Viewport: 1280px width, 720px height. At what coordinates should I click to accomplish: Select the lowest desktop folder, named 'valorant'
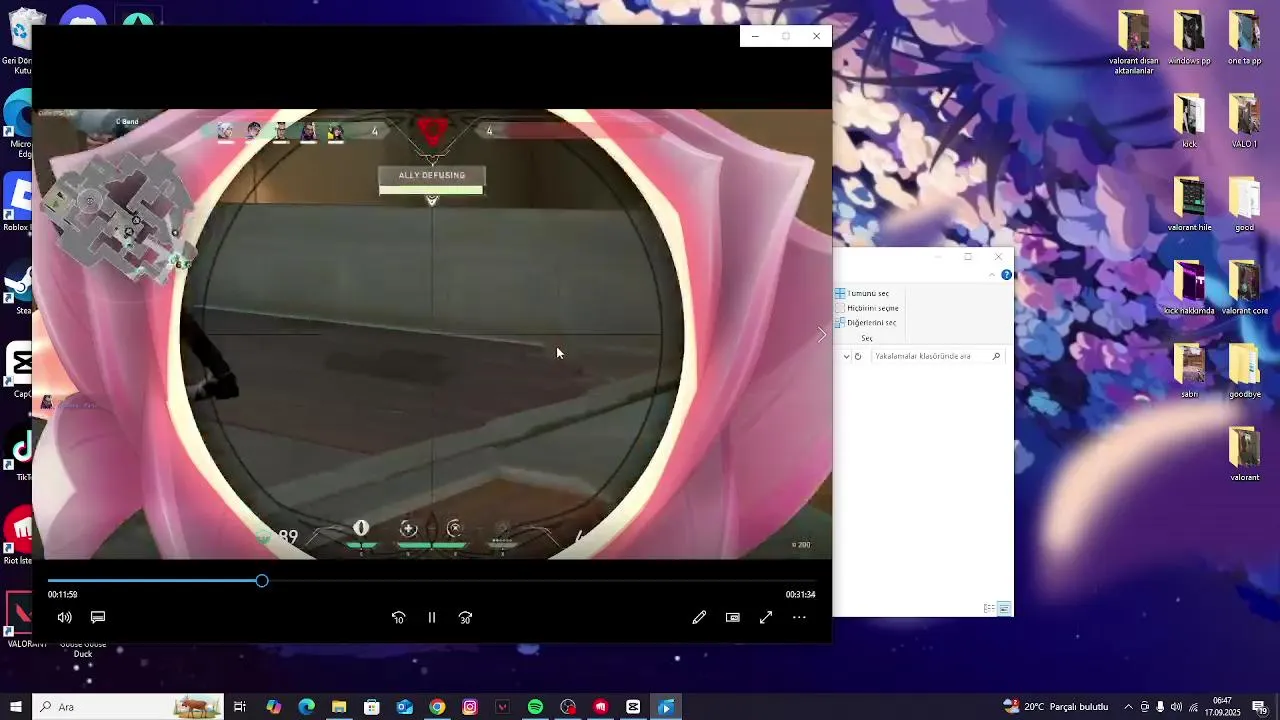1244,454
